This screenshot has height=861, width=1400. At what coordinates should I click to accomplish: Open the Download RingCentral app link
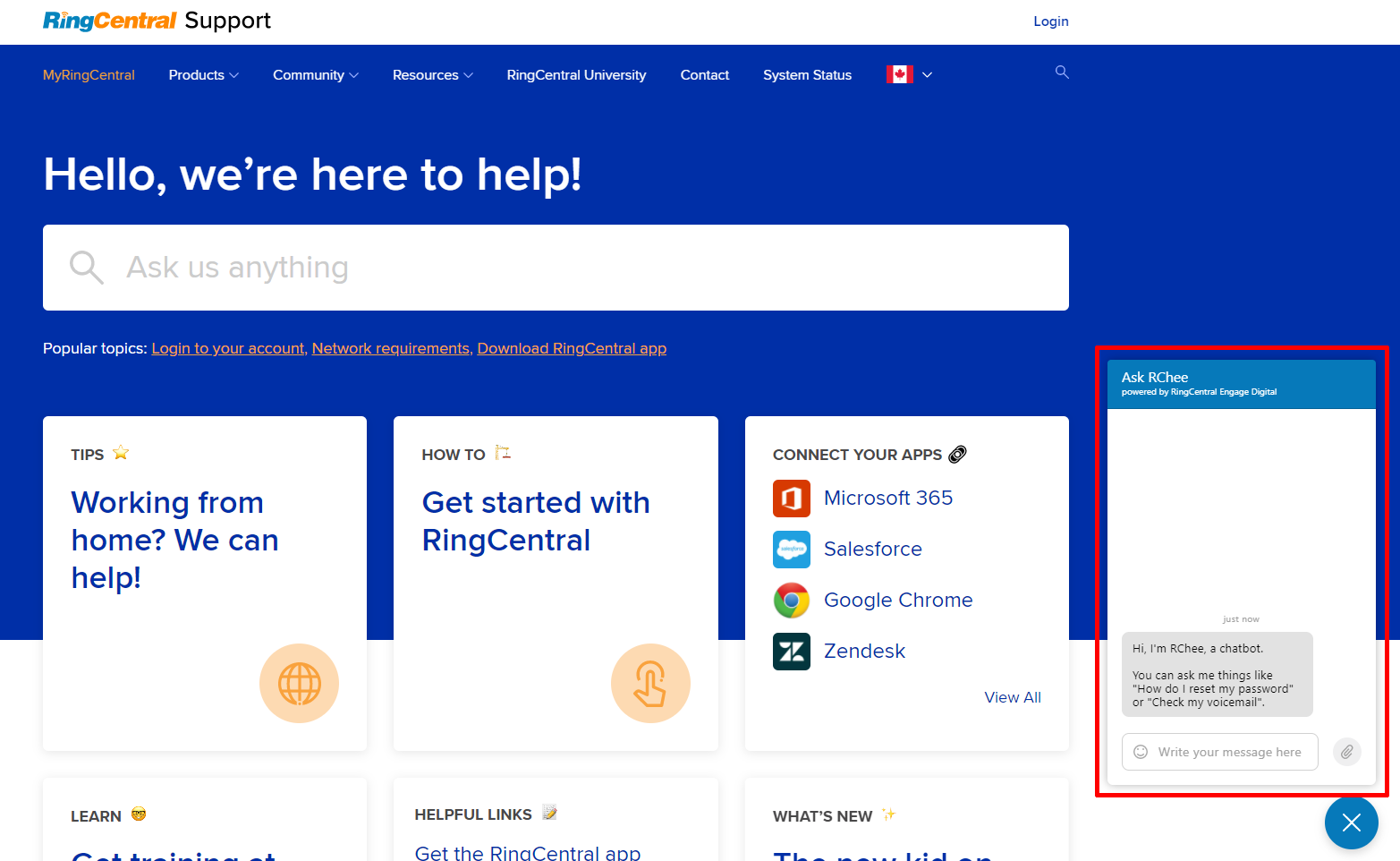572,348
